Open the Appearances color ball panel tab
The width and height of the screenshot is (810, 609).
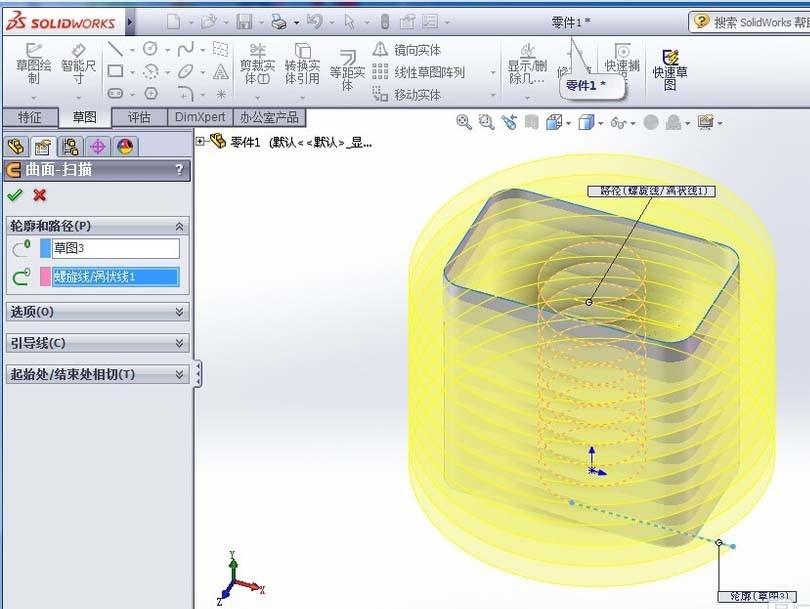(x=125, y=146)
